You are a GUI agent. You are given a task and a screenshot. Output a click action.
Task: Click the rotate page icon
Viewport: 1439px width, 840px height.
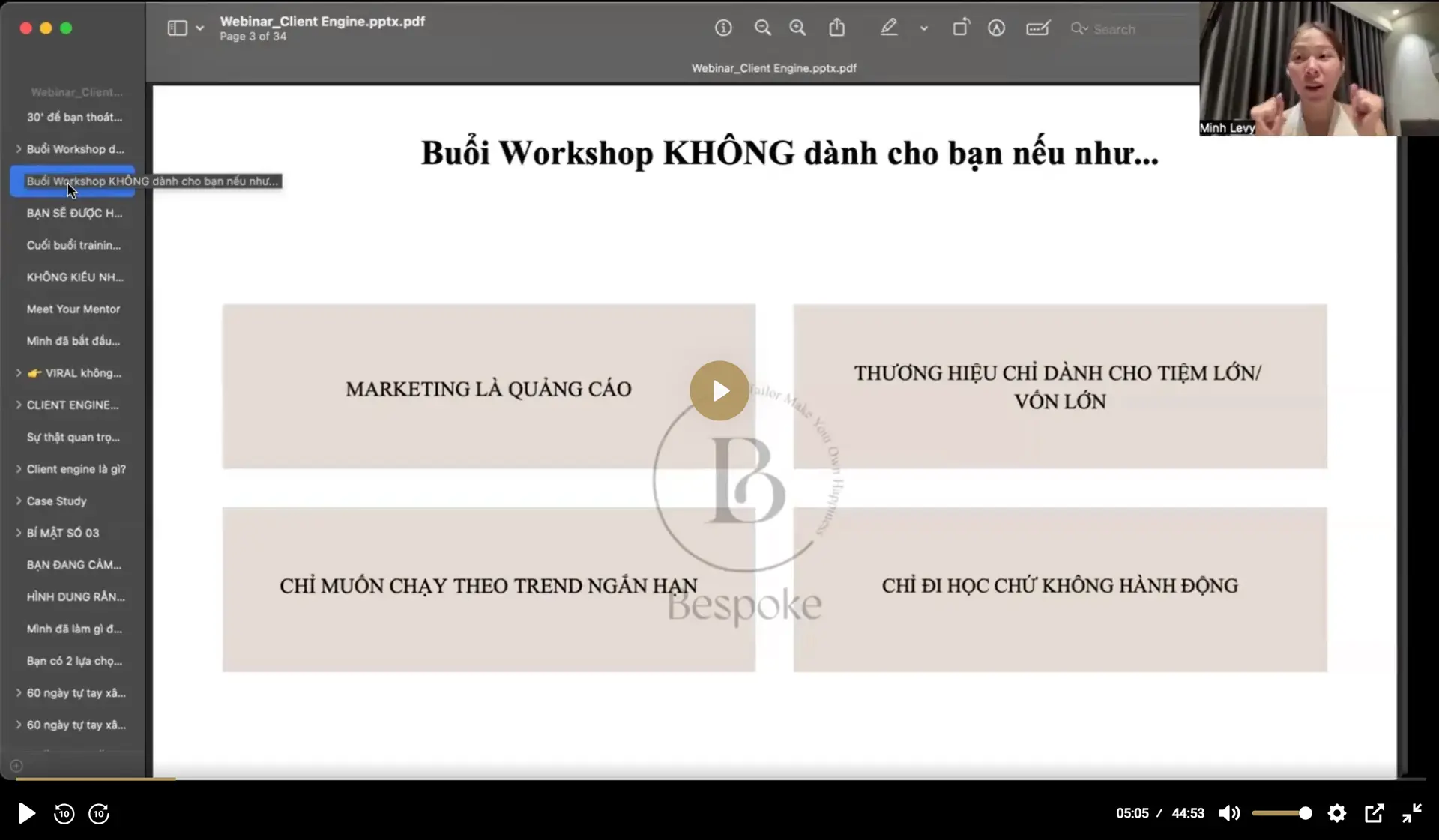(x=960, y=28)
